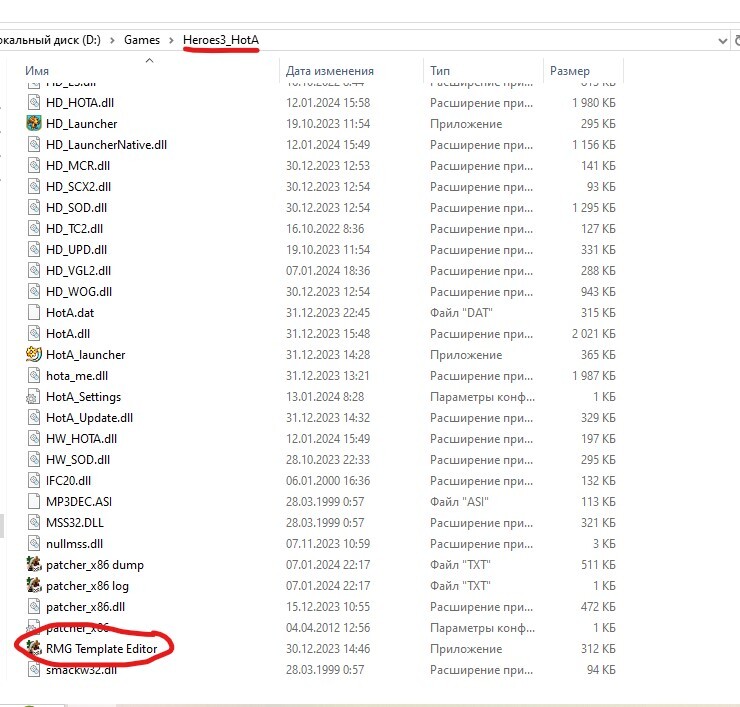Click the type Файл "ASI"

tap(459, 501)
